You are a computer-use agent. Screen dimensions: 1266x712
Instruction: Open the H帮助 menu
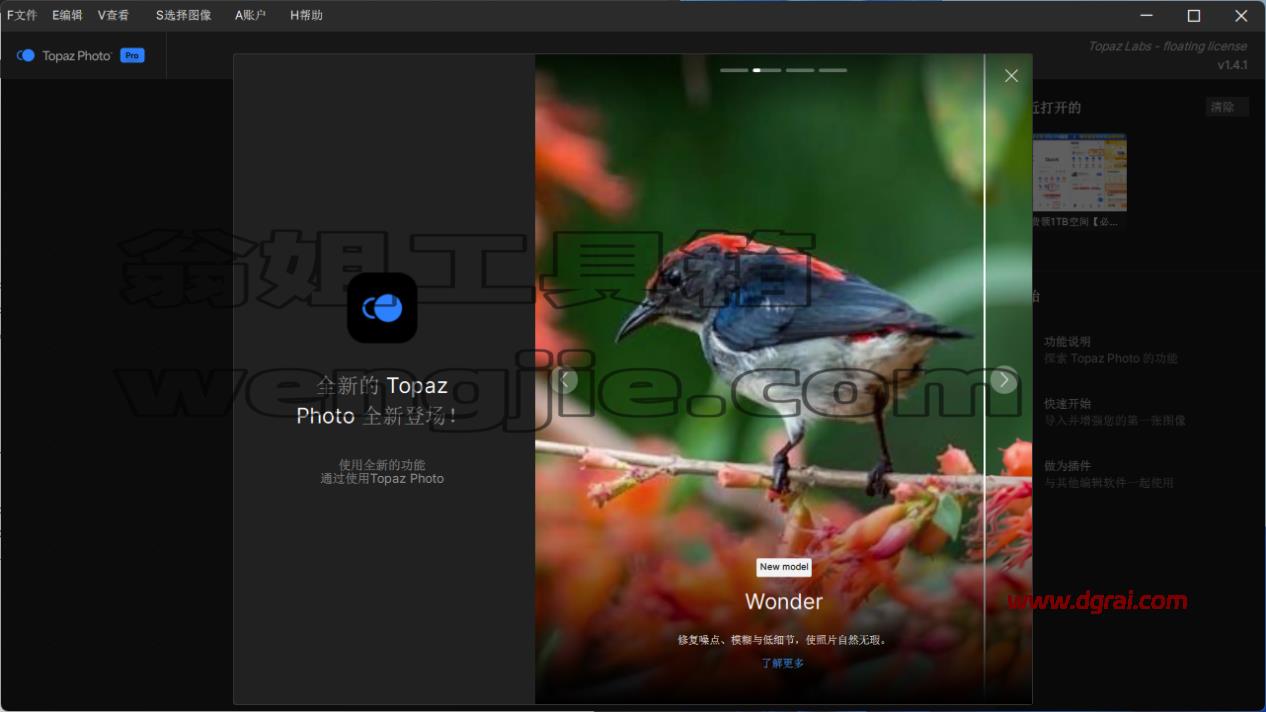(306, 15)
